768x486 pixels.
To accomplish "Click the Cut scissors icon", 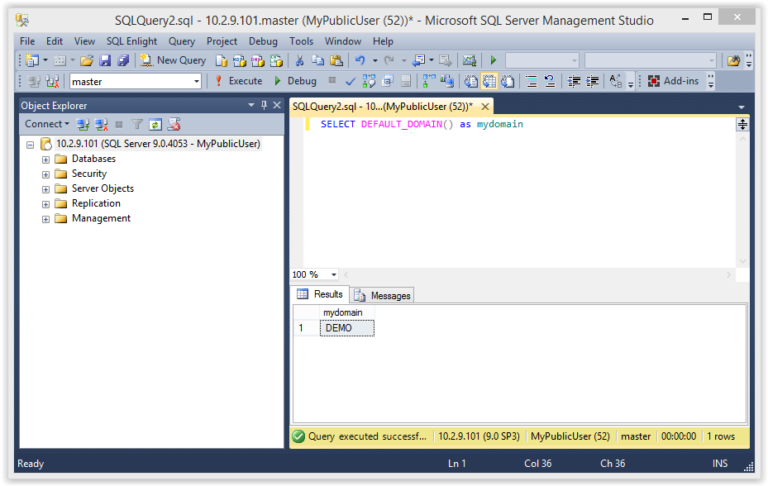I will tap(299, 60).
